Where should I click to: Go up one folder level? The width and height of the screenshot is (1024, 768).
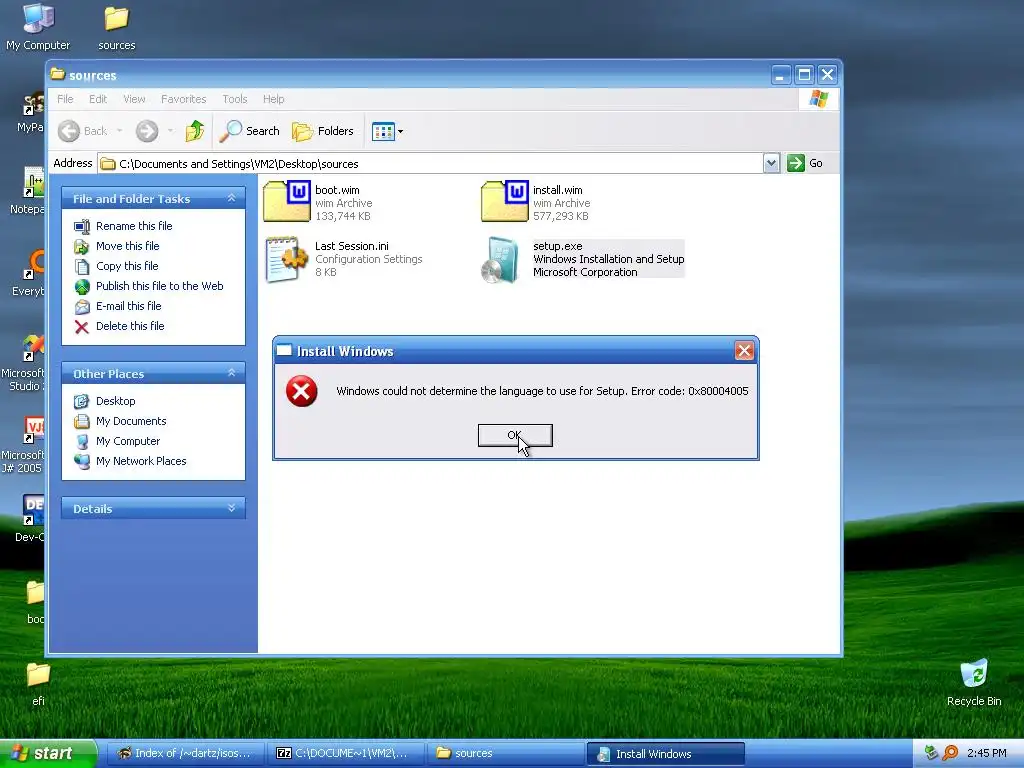click(x=195, y=131)
